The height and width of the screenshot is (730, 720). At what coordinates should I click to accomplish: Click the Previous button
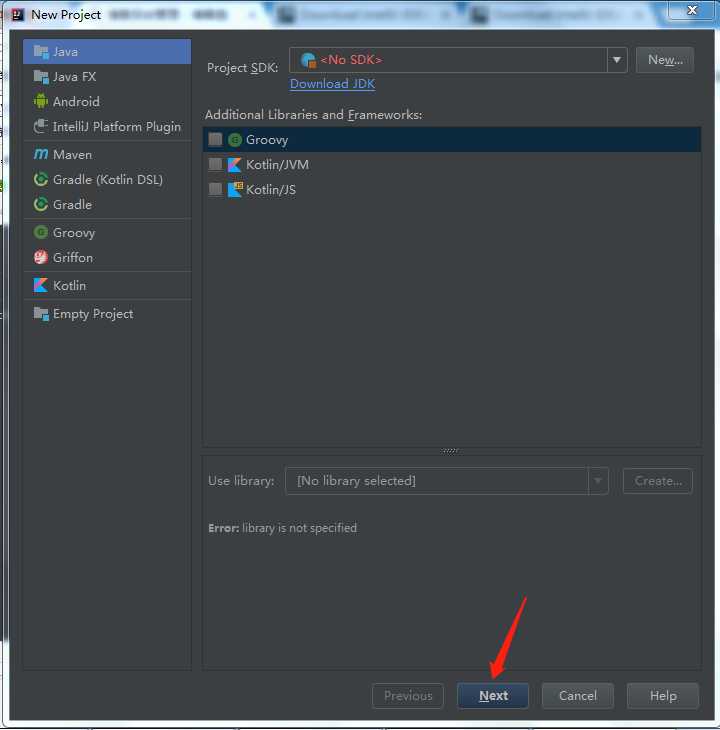pyautogui.click(x=408, y=696)
